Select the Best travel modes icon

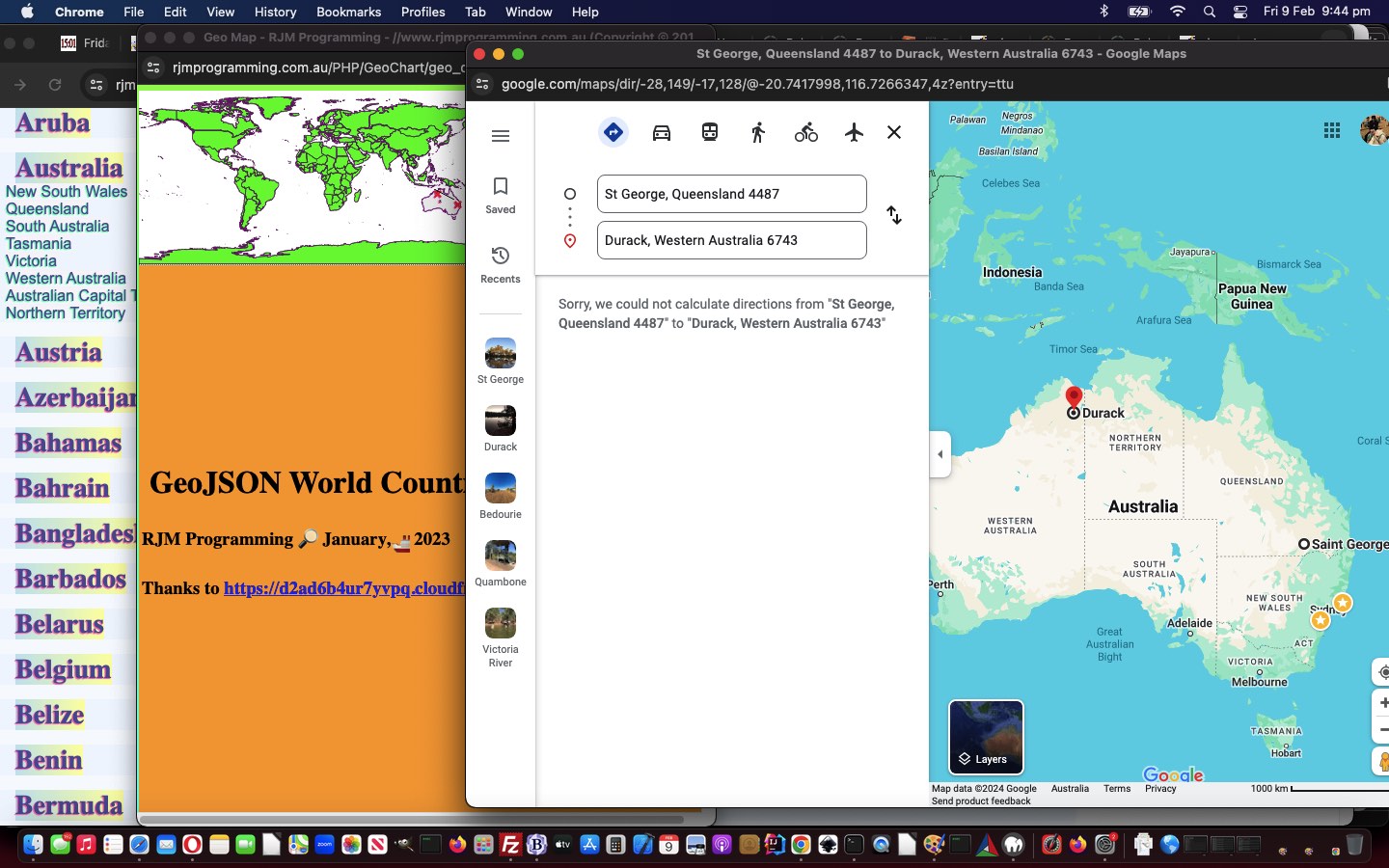pos(613,132)
